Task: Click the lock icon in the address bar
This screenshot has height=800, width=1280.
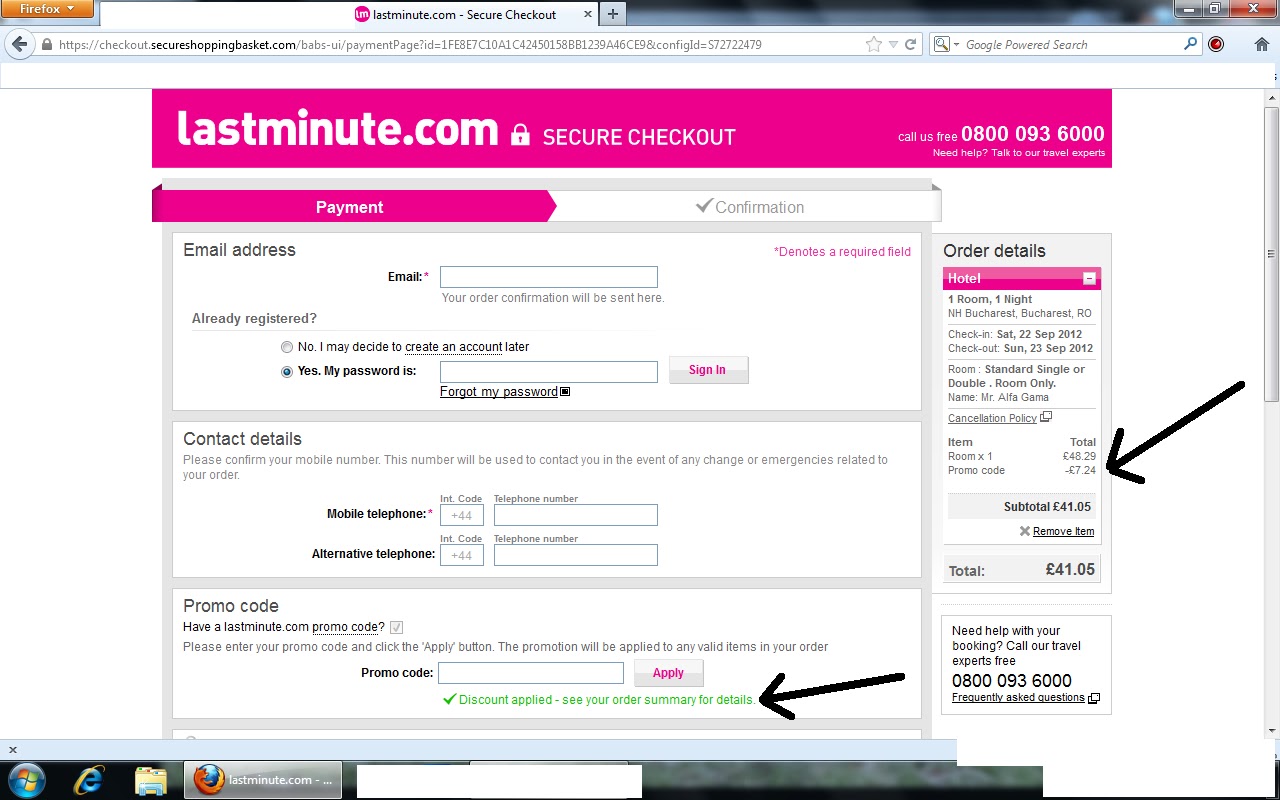Action: 46,45
